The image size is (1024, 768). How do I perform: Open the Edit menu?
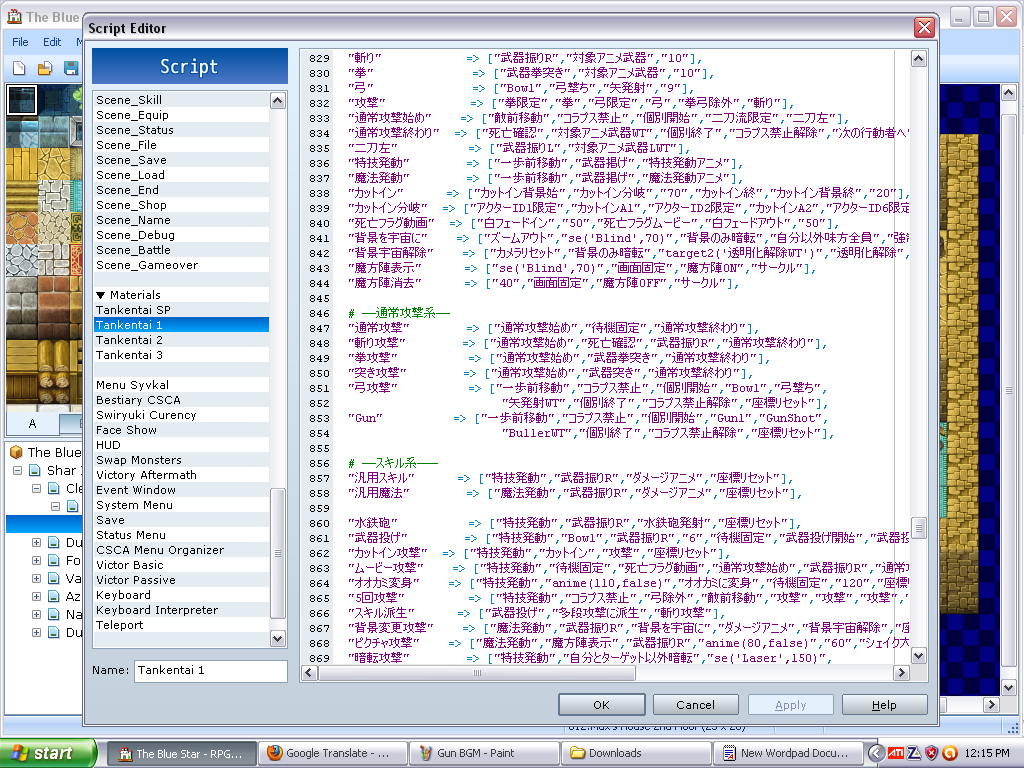coord(52,42)
